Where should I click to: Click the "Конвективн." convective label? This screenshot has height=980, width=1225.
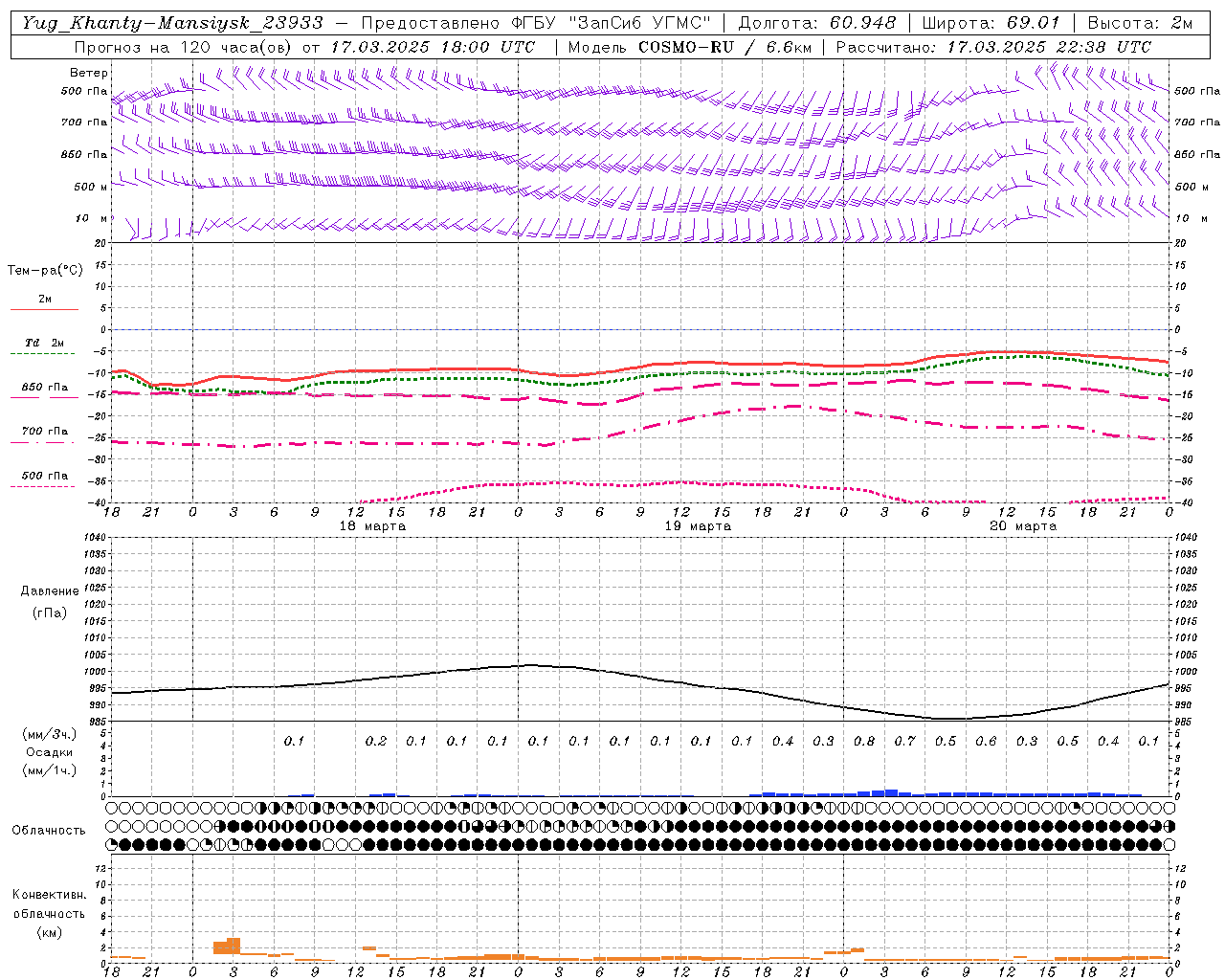click(x=50, y=895)
